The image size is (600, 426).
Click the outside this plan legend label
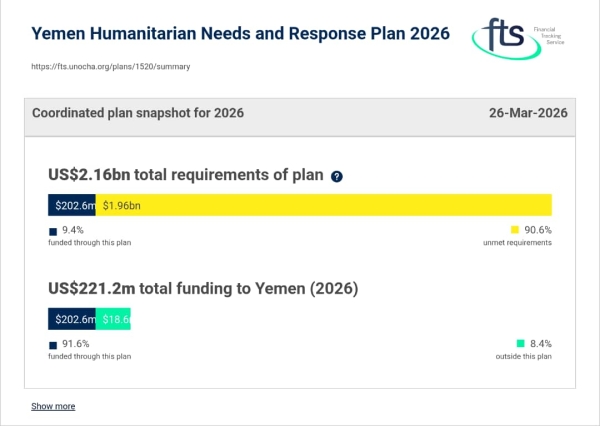524,356
